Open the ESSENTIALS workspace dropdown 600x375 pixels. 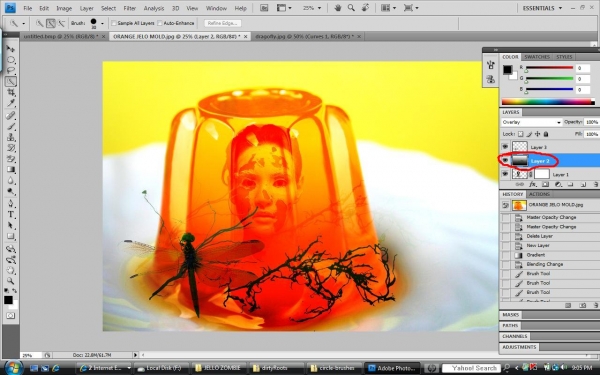542,8
